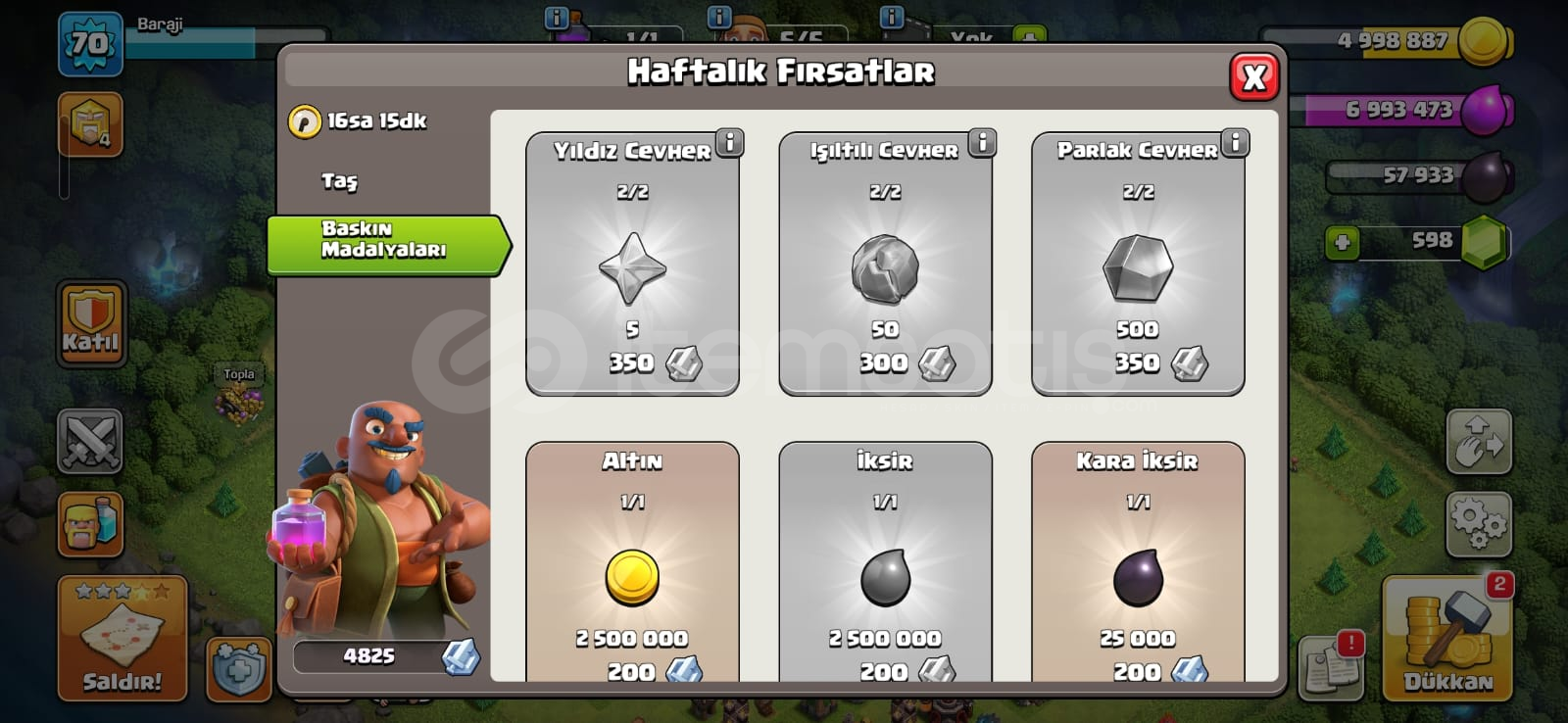
Task: Purchase Altın 2 500 000 offer
Action: coord(632,561)
